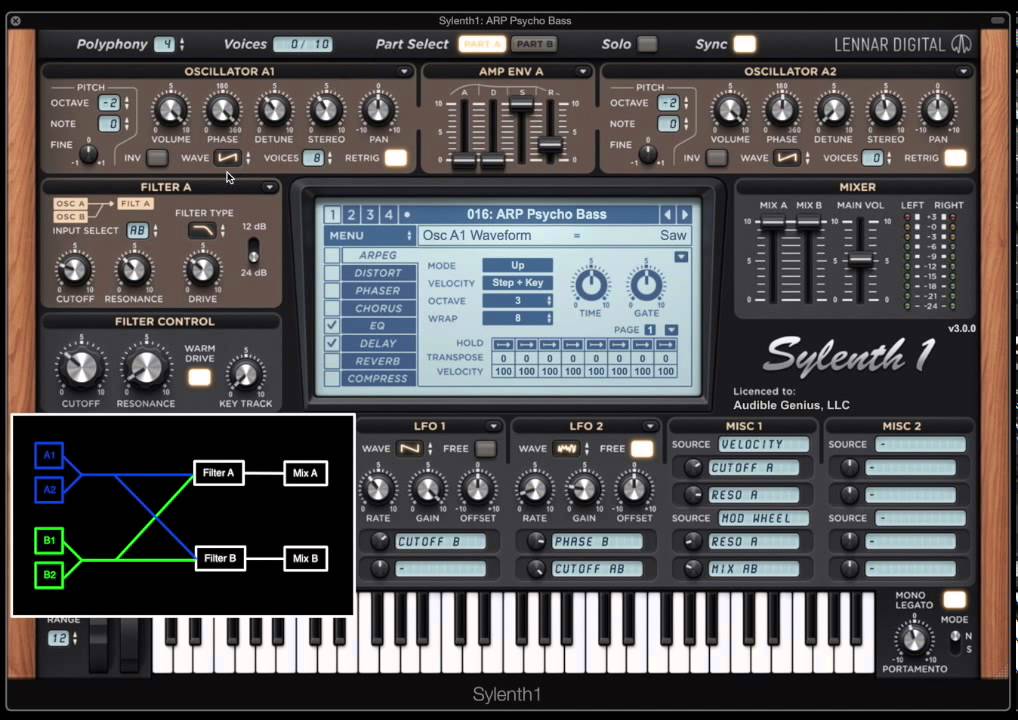Click the LFO 2 Gain knob
Screen dimensions: 1018x720
click(583, 490)
